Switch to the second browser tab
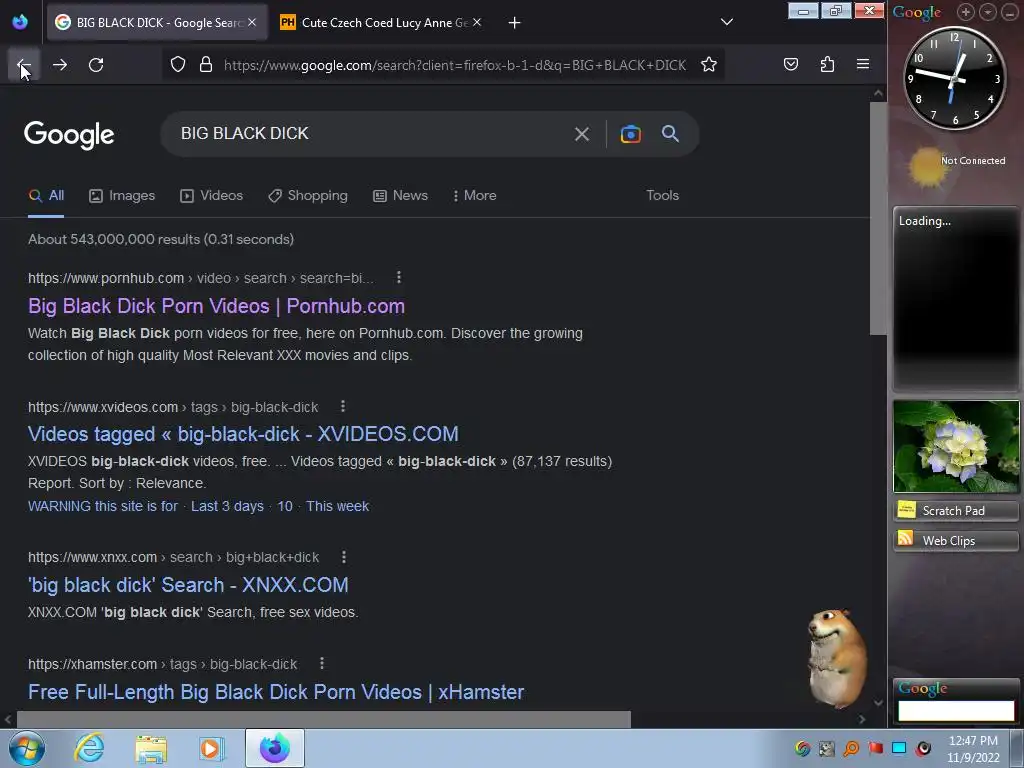Image resolution: width=1024 pixels, height=768 pixels. tap(382, 22)
